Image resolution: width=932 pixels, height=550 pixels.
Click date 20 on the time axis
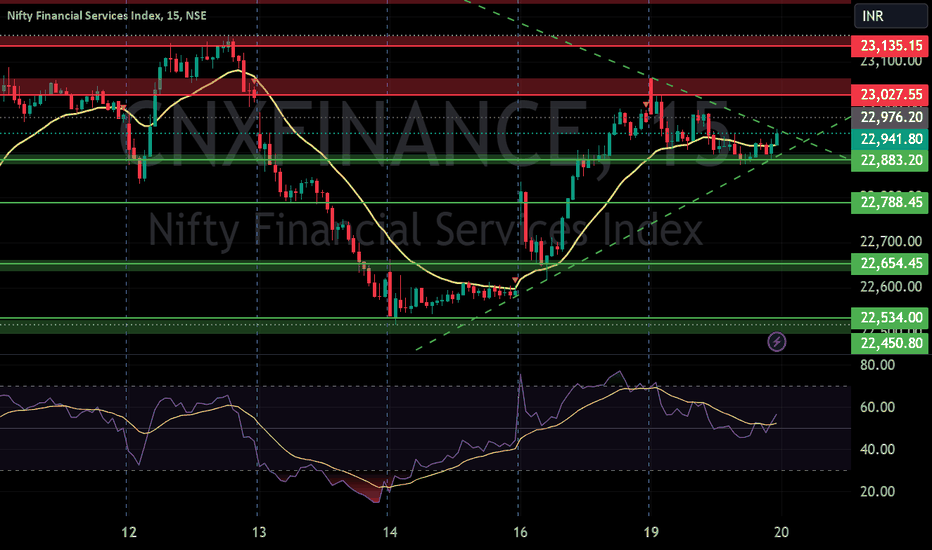point(782,532)
